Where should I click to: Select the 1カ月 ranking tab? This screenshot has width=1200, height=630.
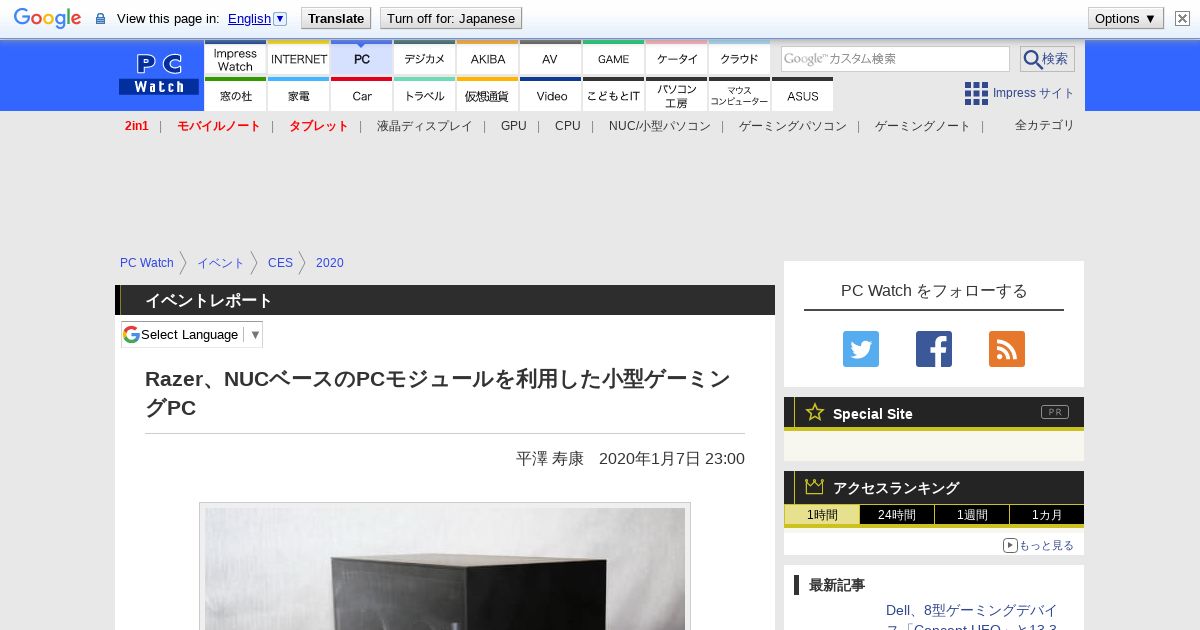click(1046, 515)
